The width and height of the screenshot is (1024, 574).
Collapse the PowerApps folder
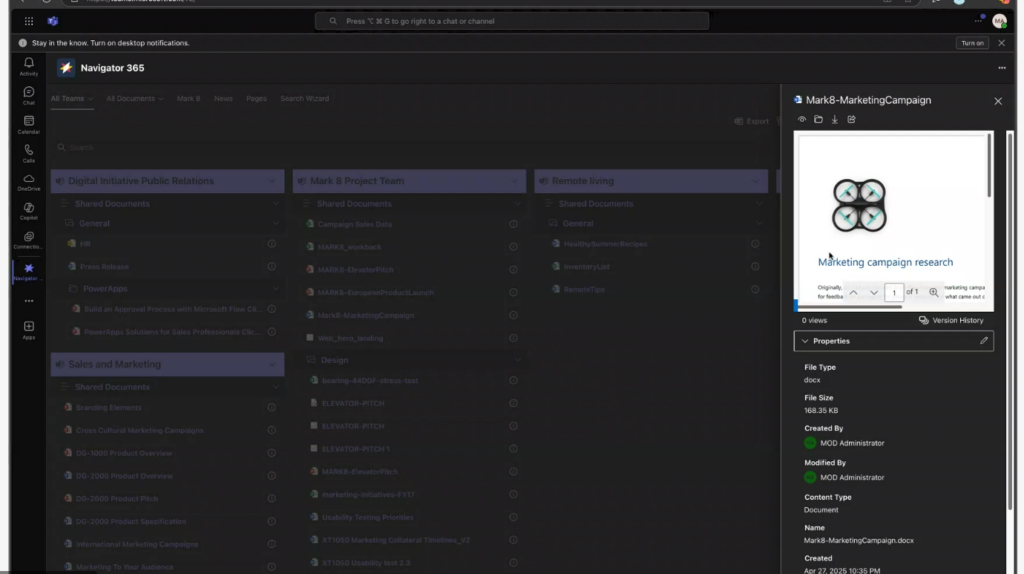pyautogui.click(x=275, y=289)
